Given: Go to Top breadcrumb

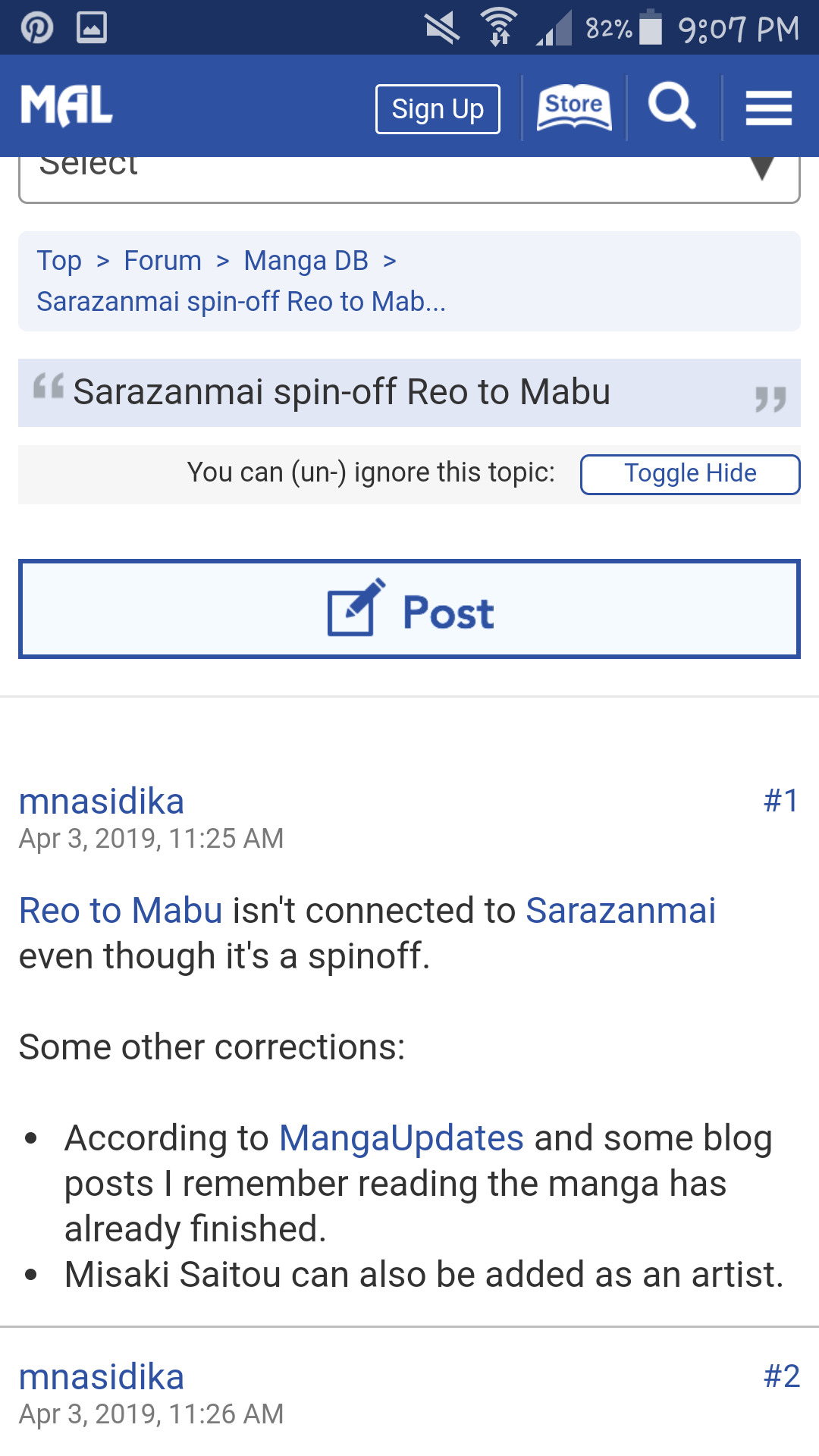Looking at the screenshot, I should pos(59,261).
